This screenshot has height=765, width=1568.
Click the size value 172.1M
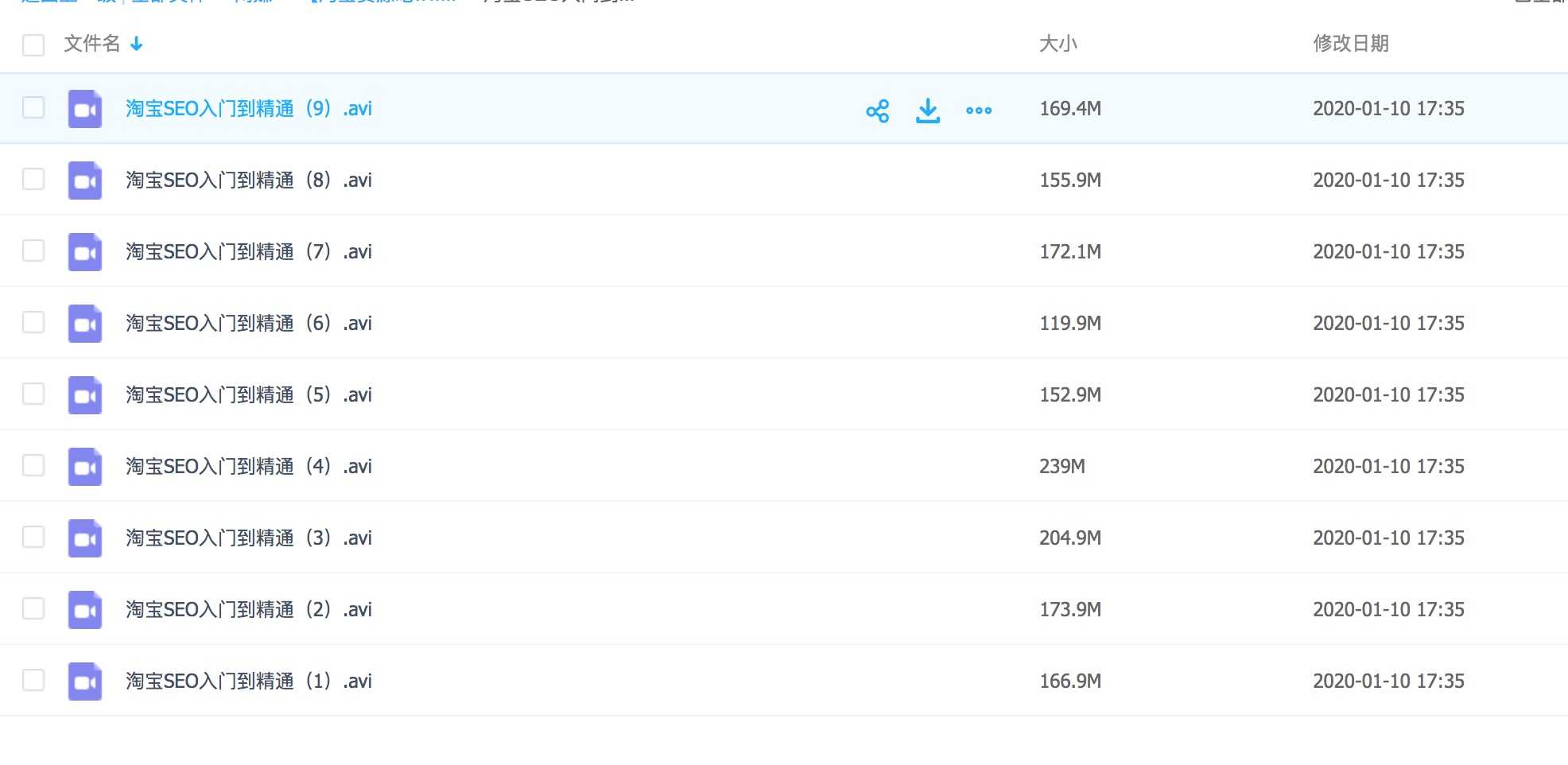click(1070, 252)
